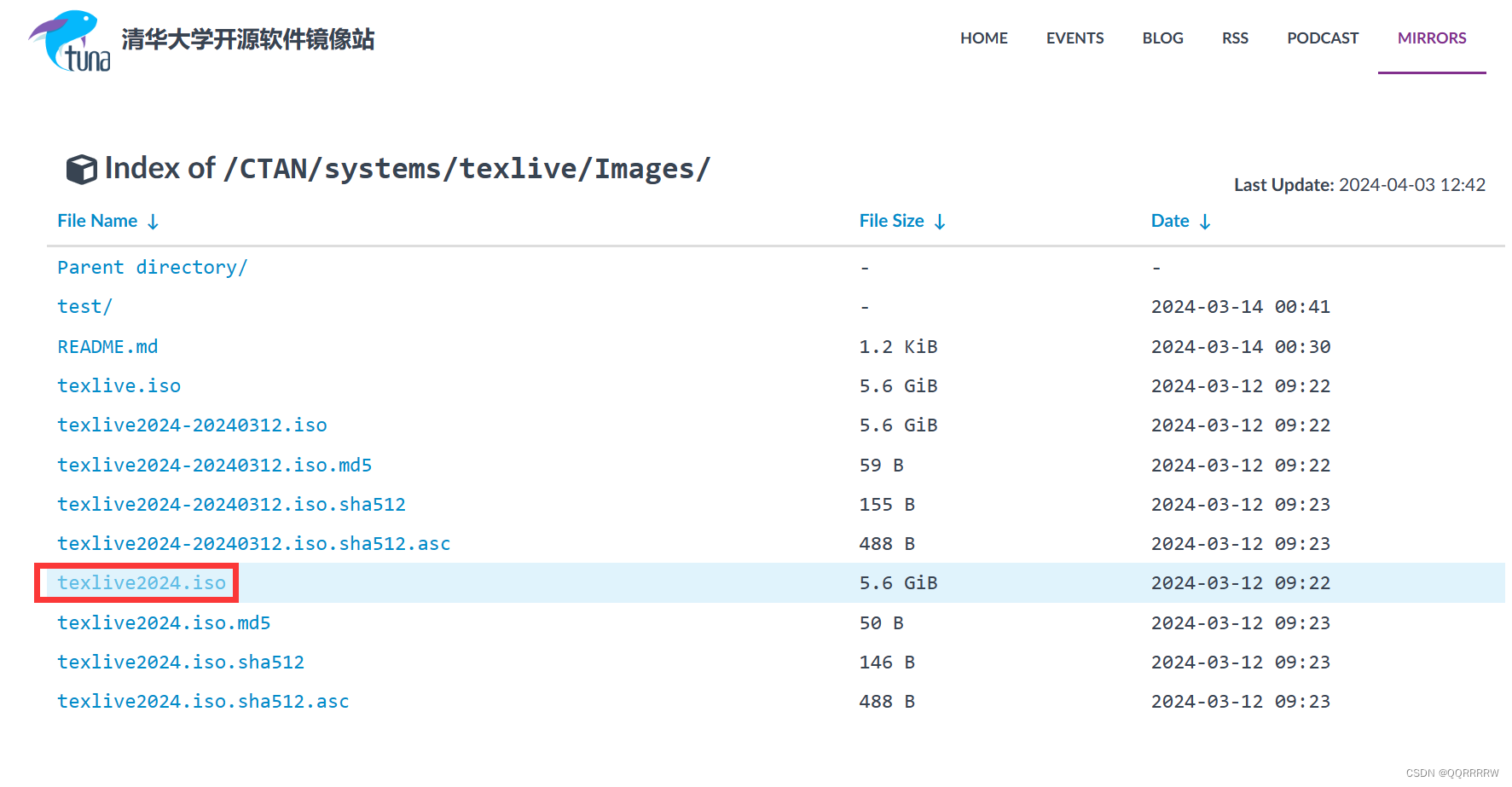Open texlive2024-20240312.iso.md5 checksum file
The image size is (1512, 787).
[x=214, y=466]
